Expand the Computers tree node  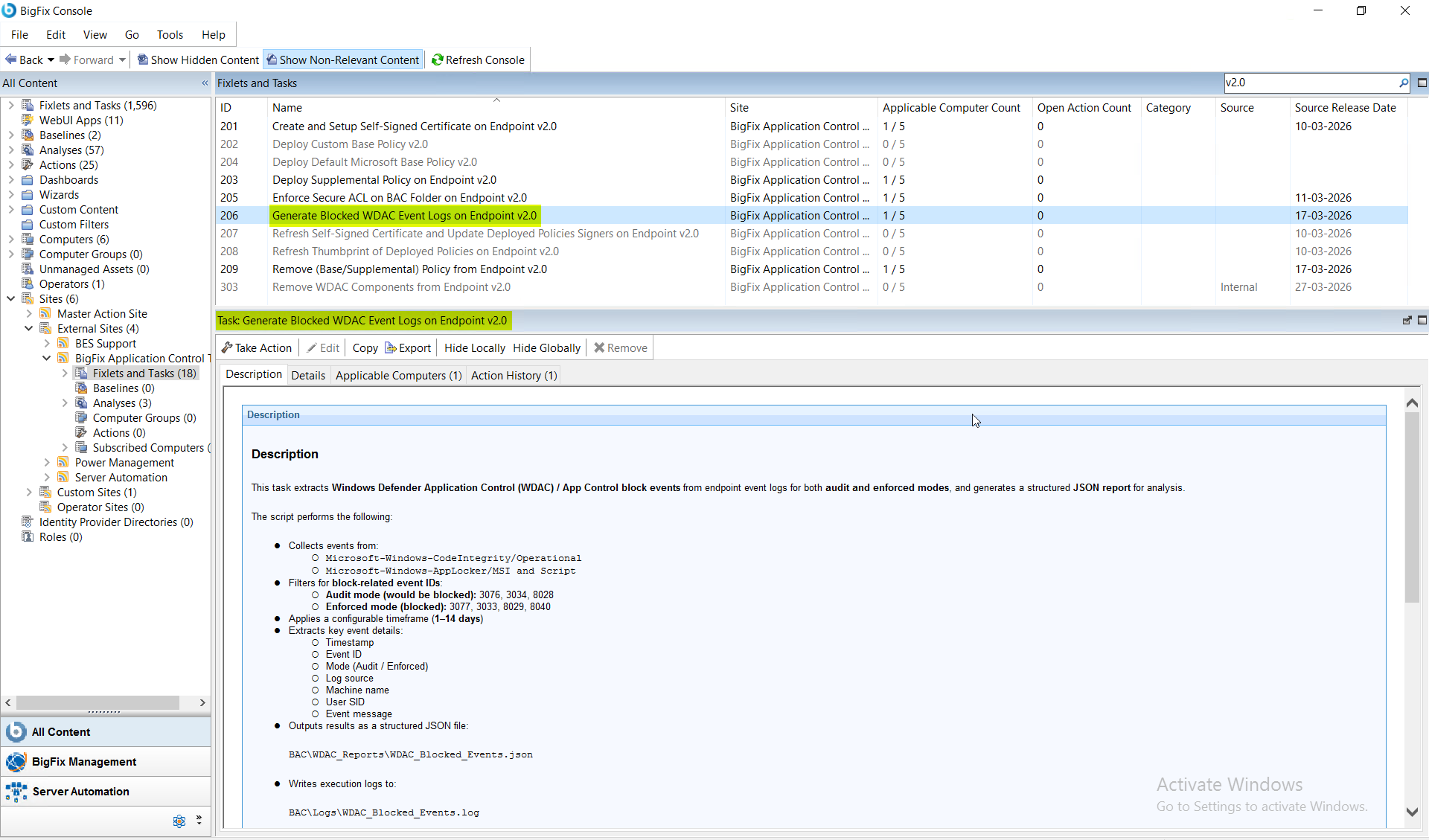point(10,239)
